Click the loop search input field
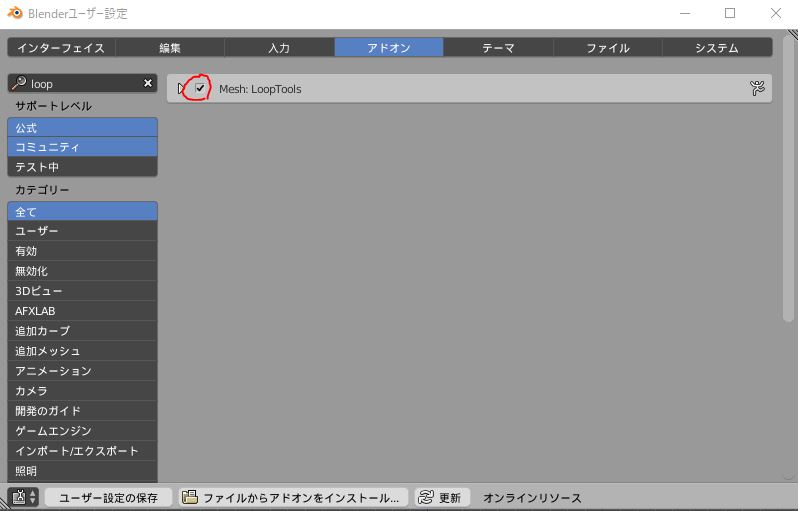798x511 pixels. click(x=82, y=83)
